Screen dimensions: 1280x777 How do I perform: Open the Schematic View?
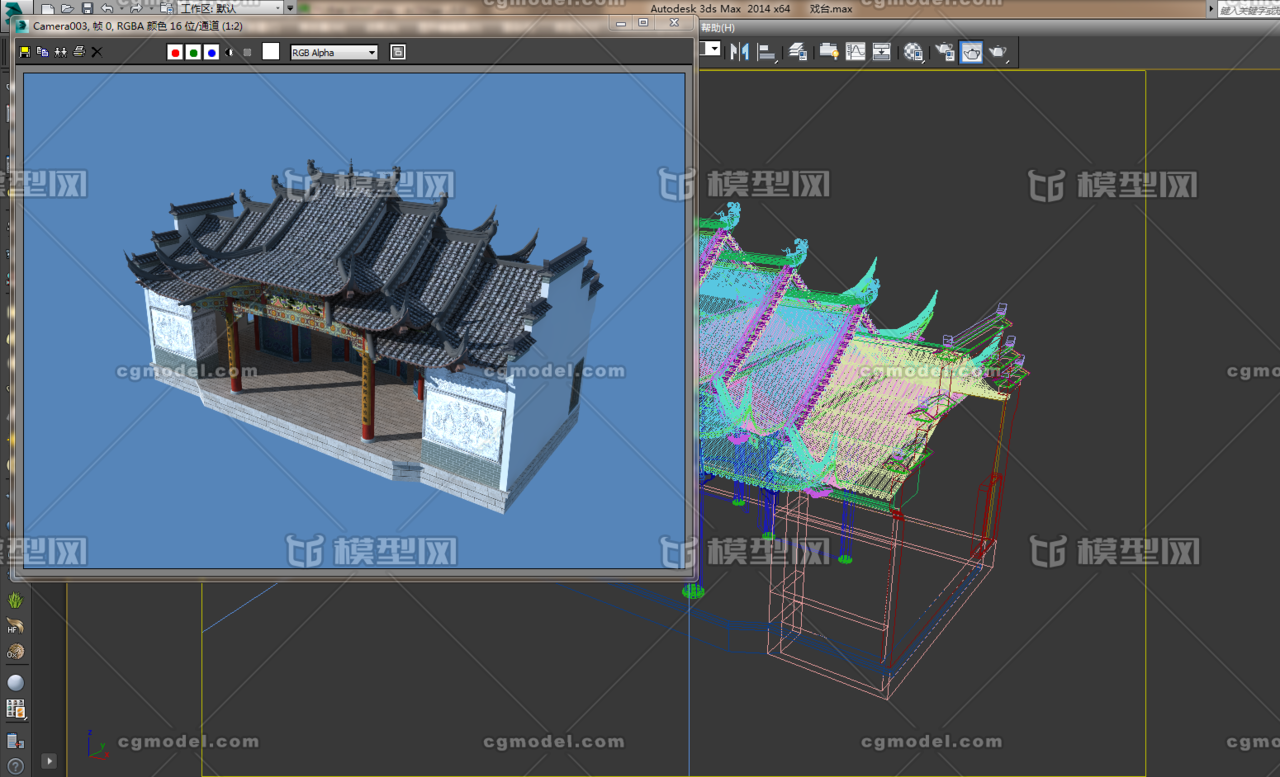[x=881, y=52]
